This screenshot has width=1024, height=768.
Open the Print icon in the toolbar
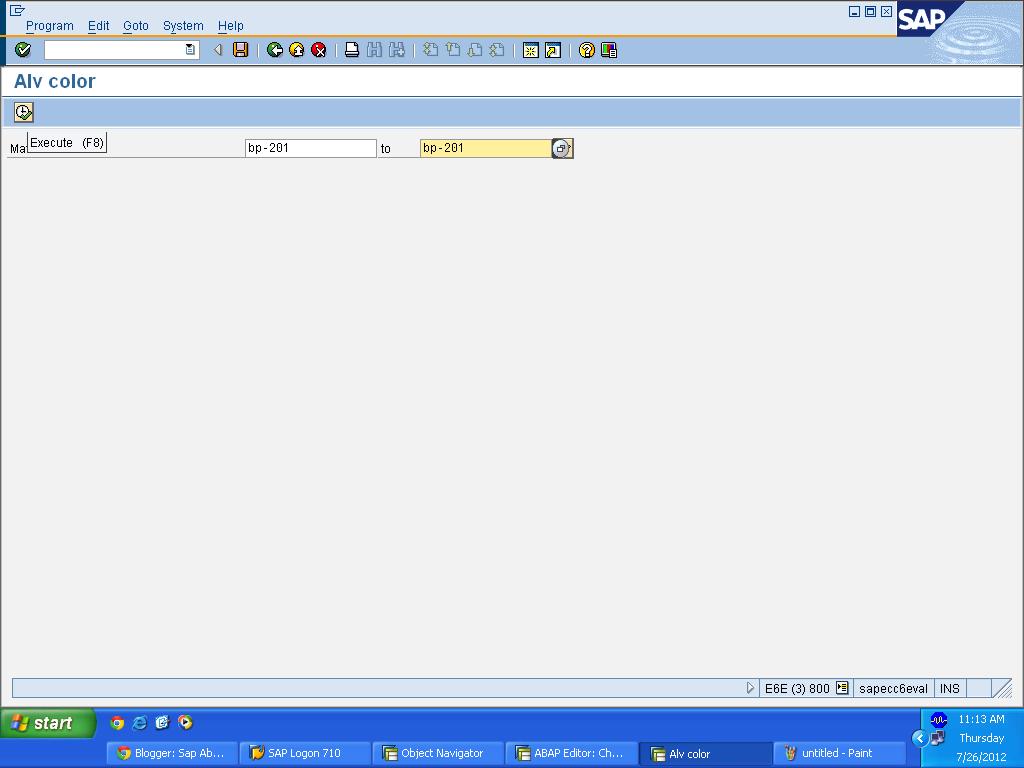tap(352, 50)
